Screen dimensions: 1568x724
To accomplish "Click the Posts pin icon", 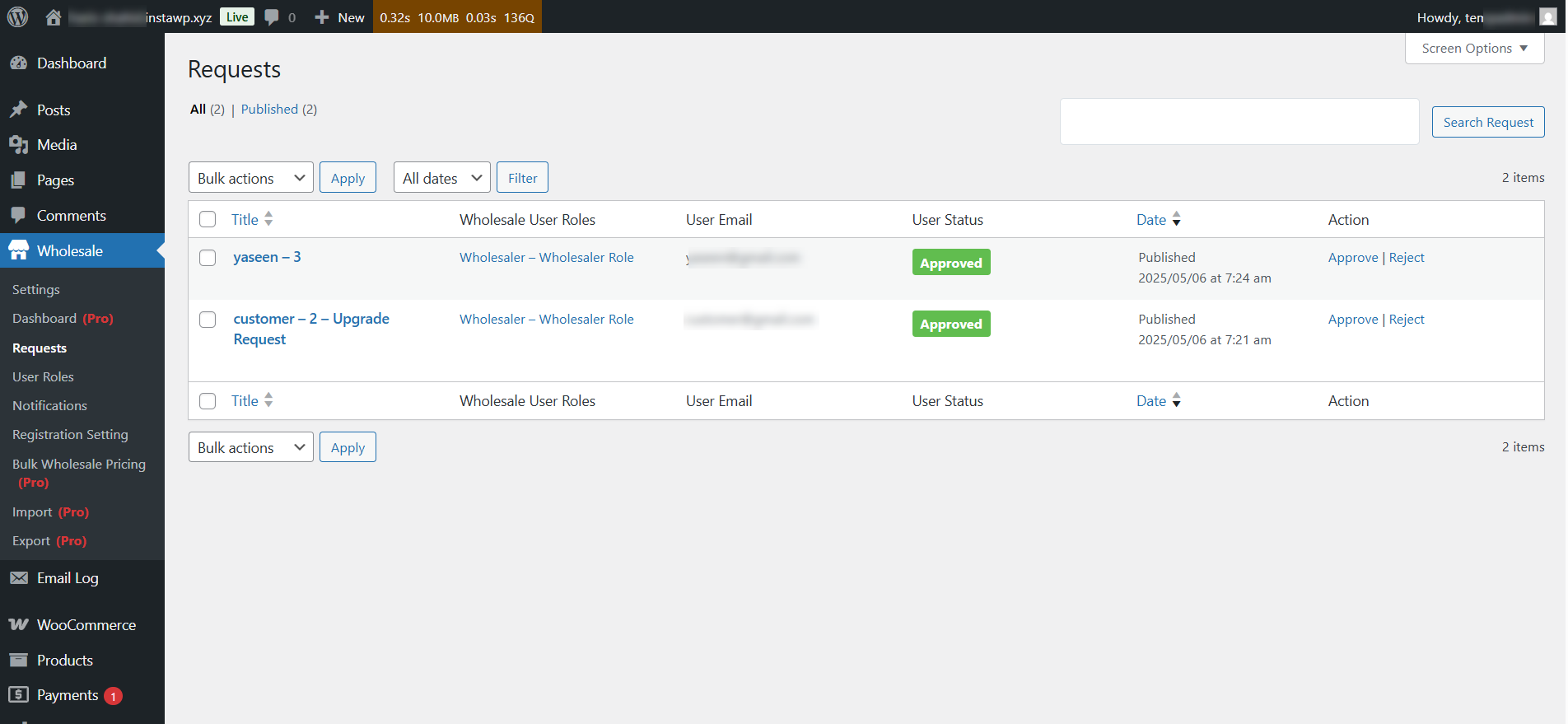I will (18, 110).
